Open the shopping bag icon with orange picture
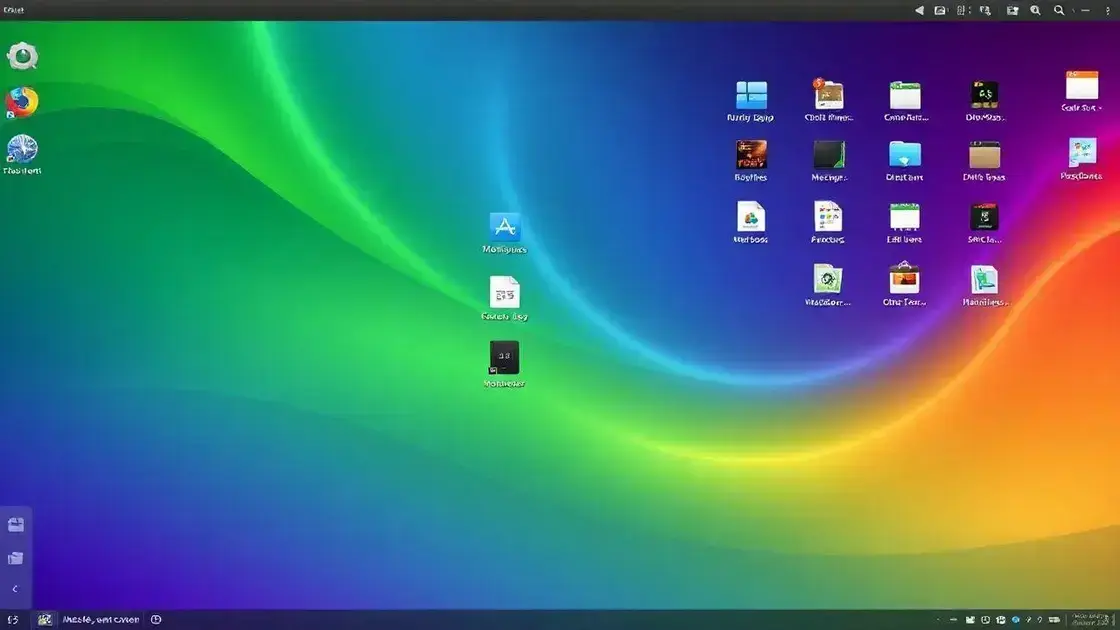Screen dimensions: 1120x630 pos(904,278)
